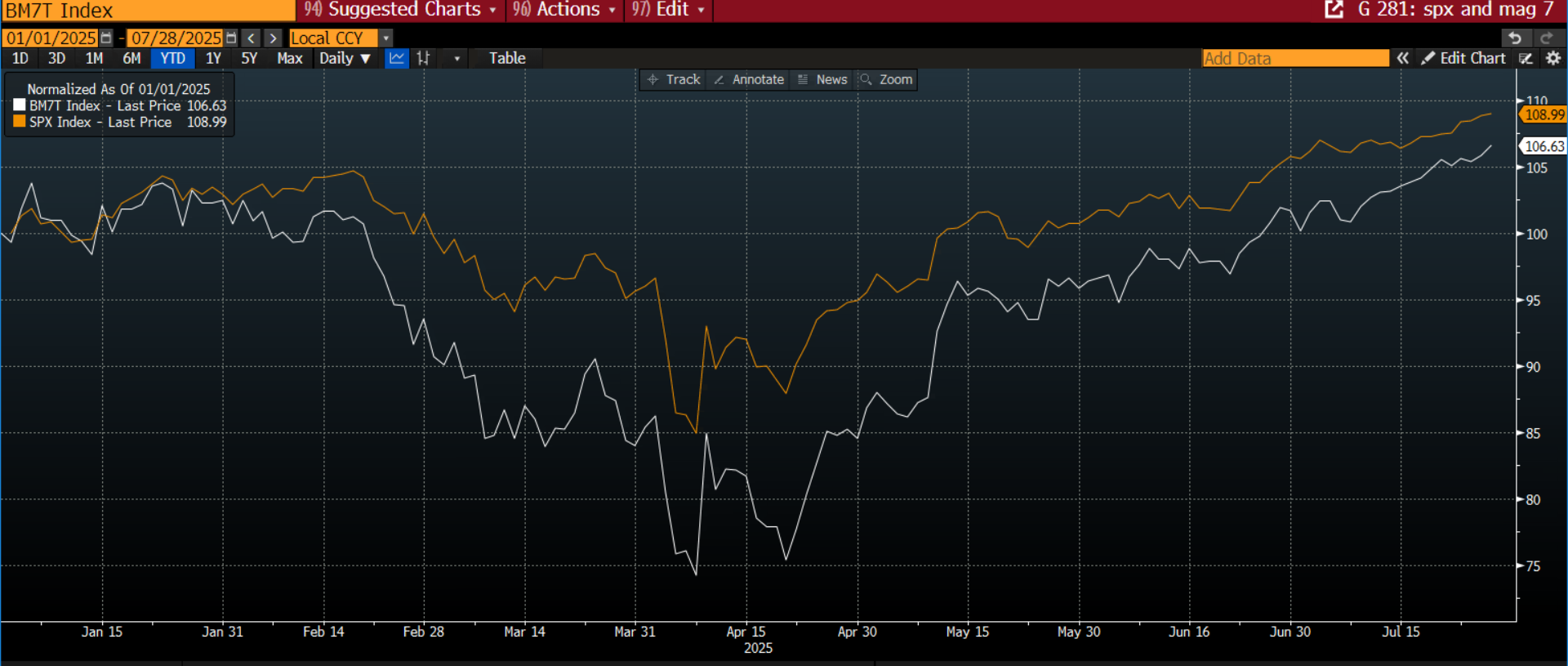Open the Suggested Charts menu

pyautogui.click(x=400, y=10)
